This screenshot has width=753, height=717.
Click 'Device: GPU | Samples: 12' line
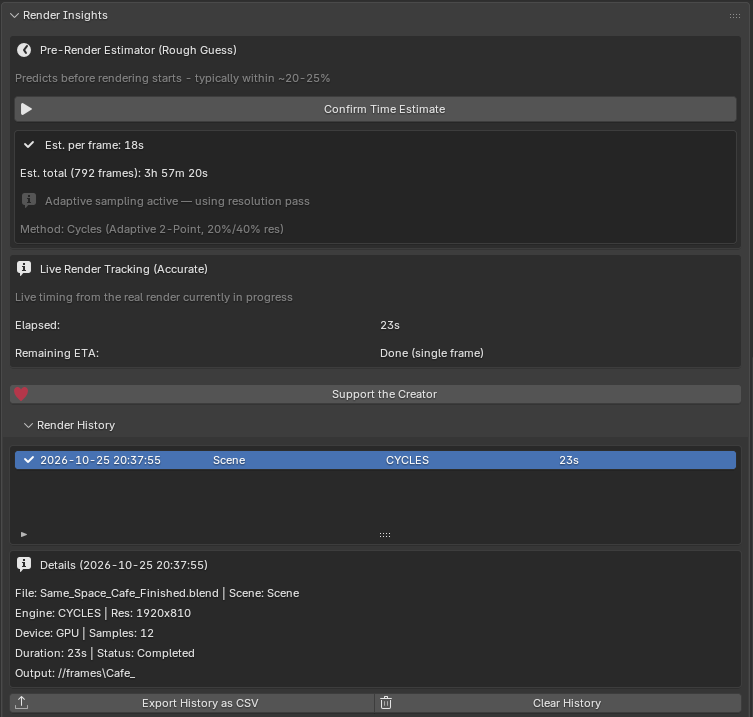pyautogui.click(x=85, y=633)
